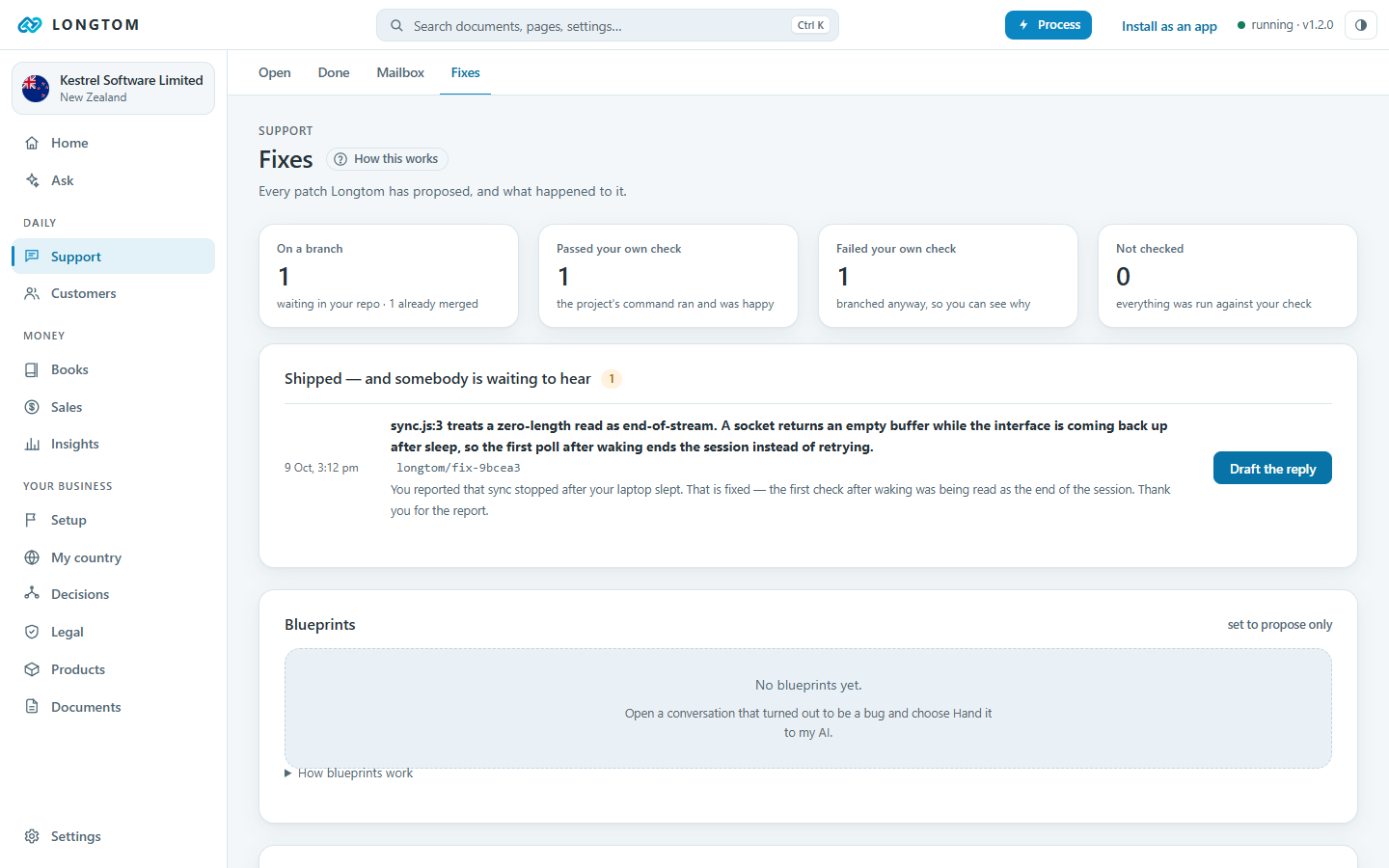Click the running · v1.2.0 status
1389x868 pixels.
(x=1285, y=25)
